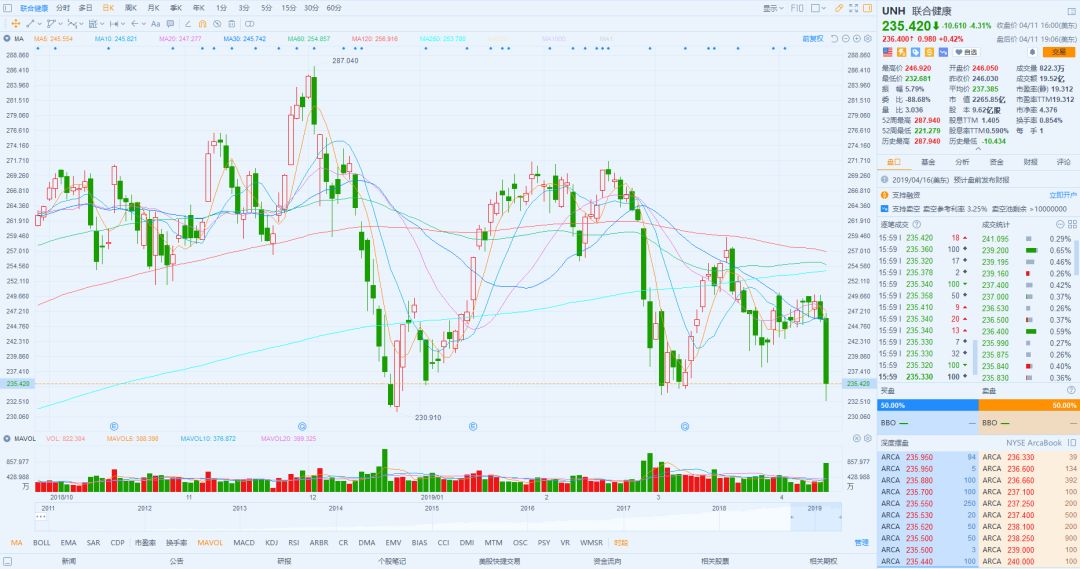Open the quote panel layout icon beside UNH
The height and width of the screenshot is (569, 1080).
coord(1072,11)
